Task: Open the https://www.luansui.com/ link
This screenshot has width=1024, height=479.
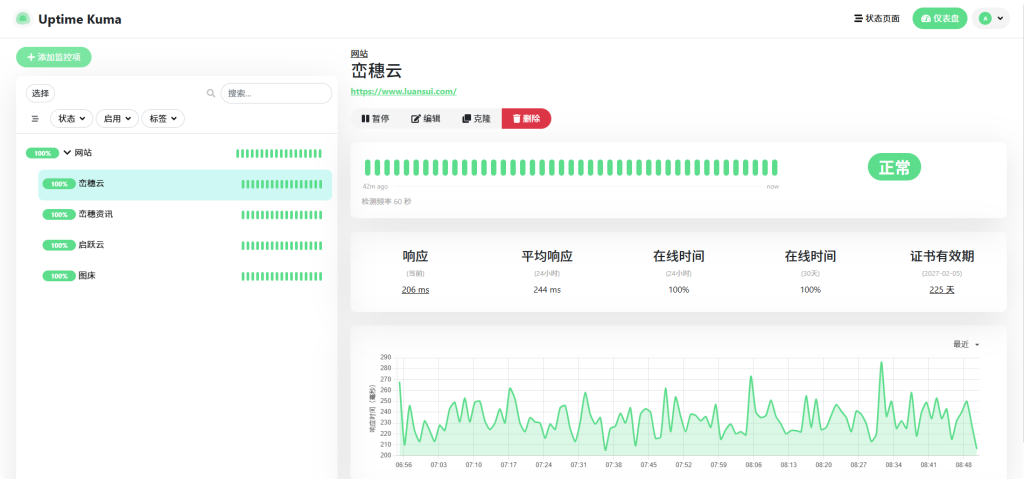Action: coord(404,91)
